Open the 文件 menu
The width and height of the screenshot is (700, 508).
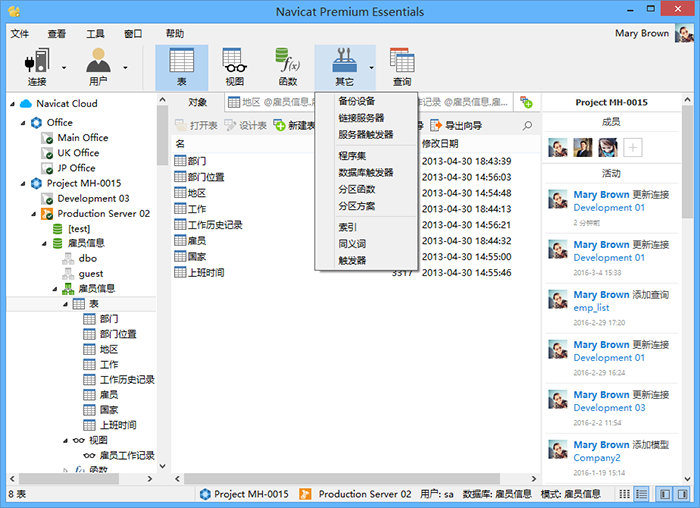click(x=19, y=34)
